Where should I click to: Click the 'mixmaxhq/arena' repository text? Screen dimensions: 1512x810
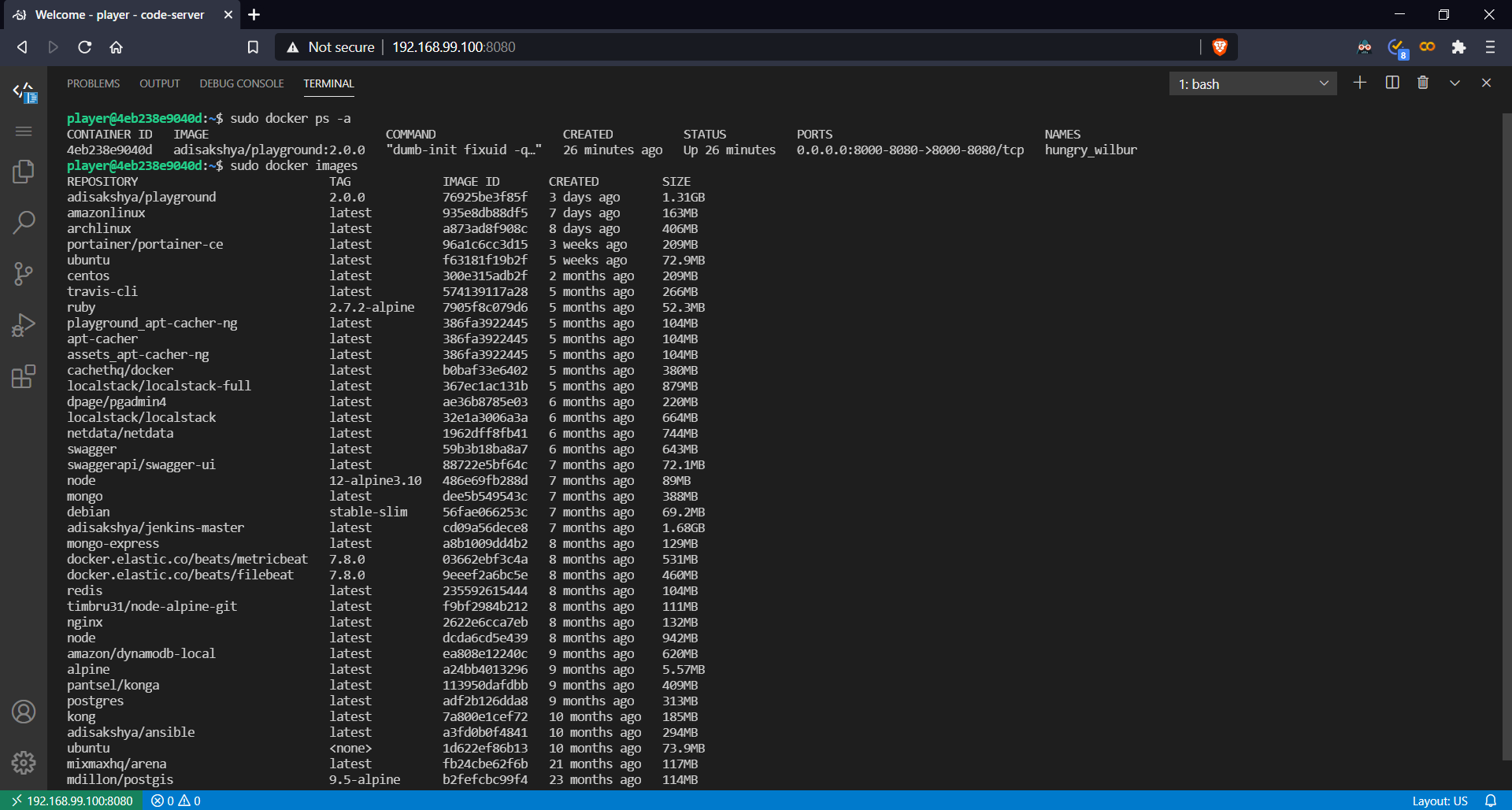point(117,764)
